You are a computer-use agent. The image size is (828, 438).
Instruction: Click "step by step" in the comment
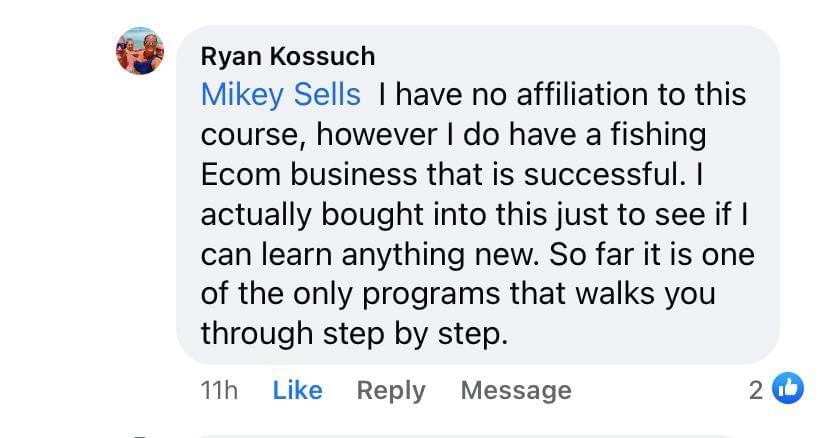pyautogui.click(x=431, y=333)
